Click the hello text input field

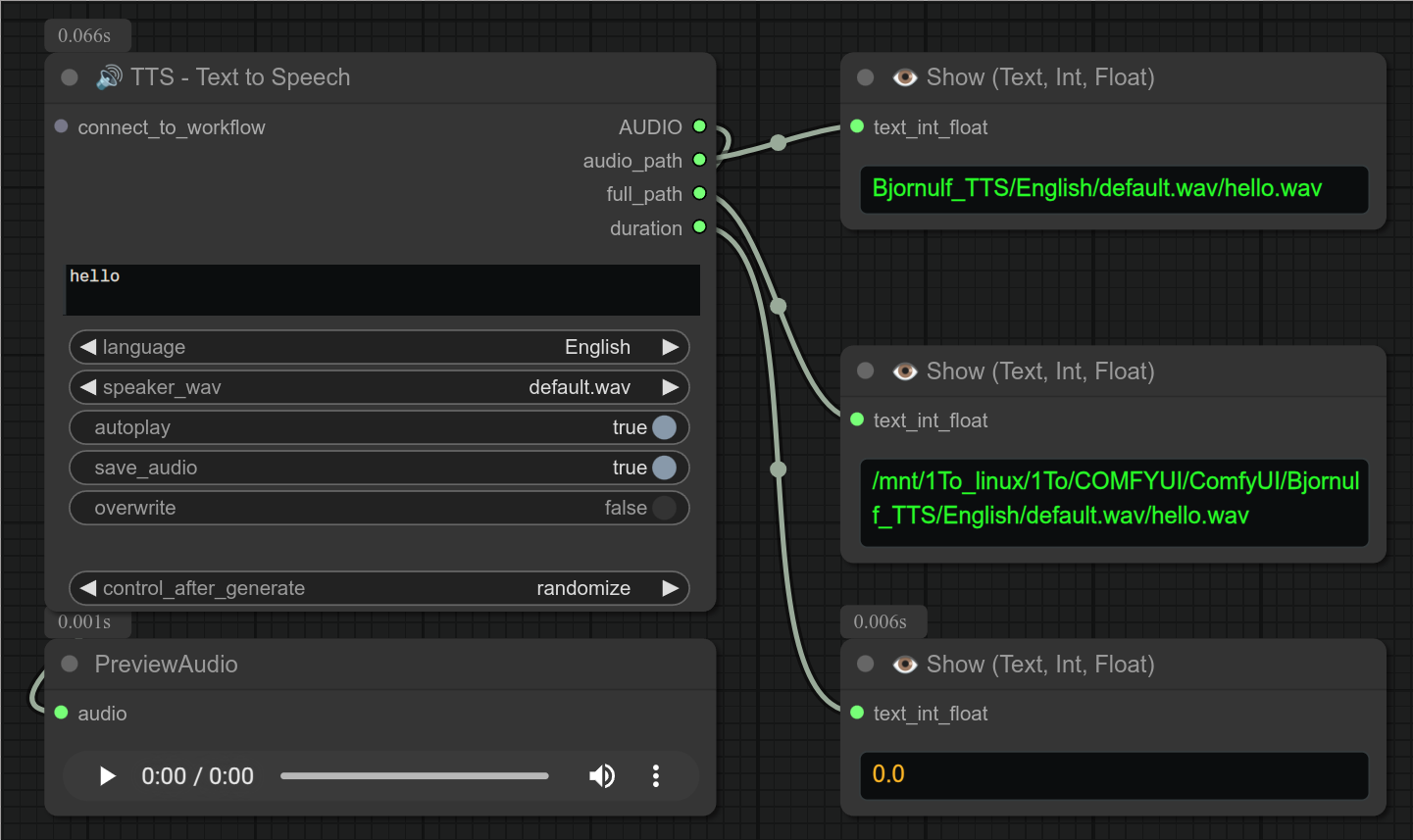382,289
